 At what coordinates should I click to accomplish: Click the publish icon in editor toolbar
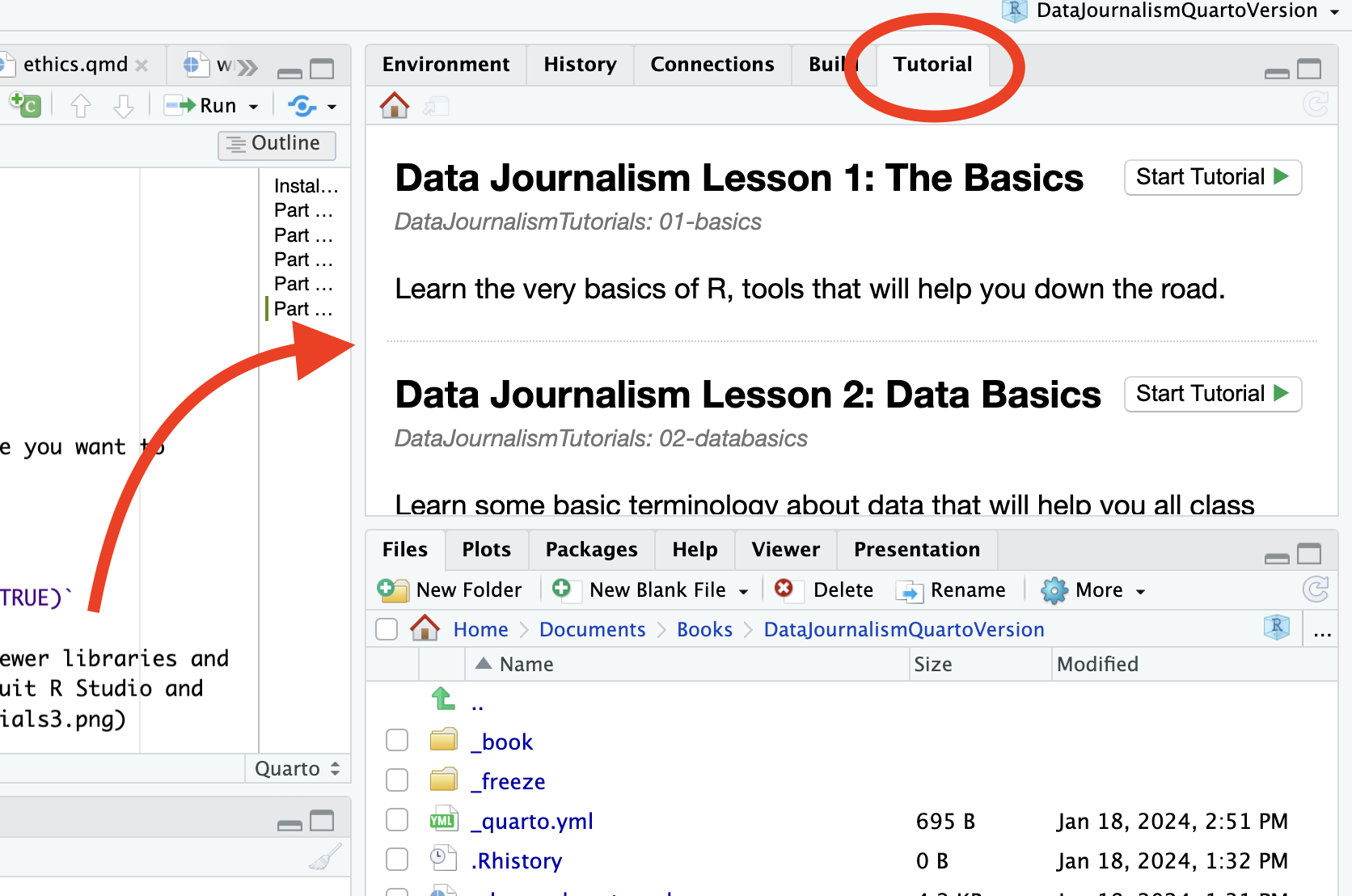click(x=302, y=106)
